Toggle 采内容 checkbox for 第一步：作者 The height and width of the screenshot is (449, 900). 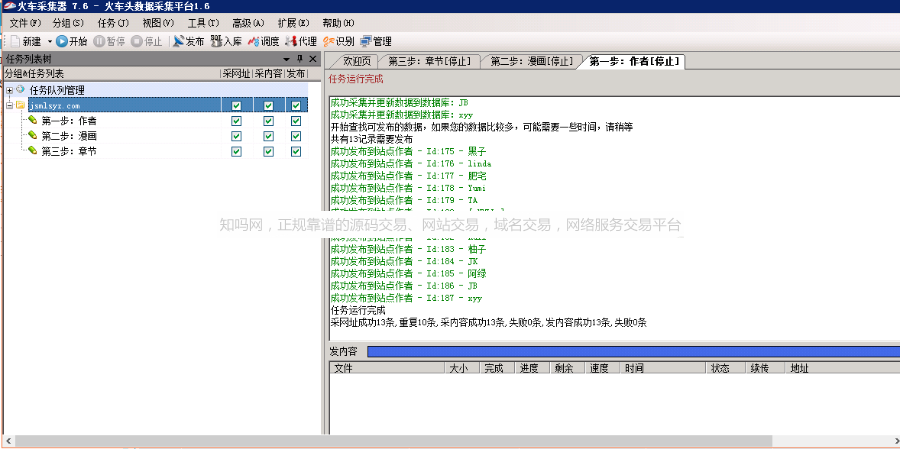click(268, 121)
